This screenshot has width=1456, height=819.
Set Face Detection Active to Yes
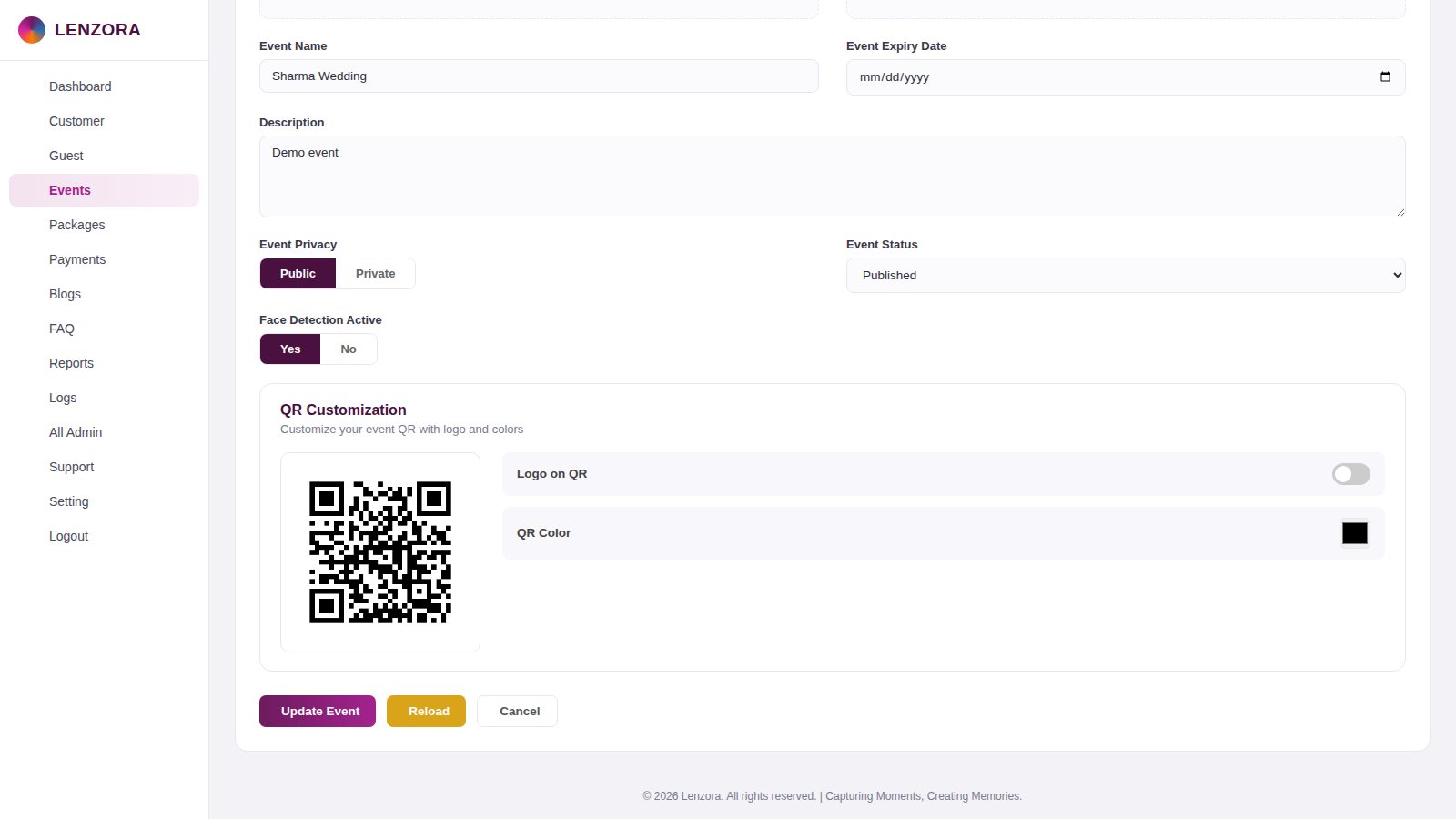[x=290, y=349]
